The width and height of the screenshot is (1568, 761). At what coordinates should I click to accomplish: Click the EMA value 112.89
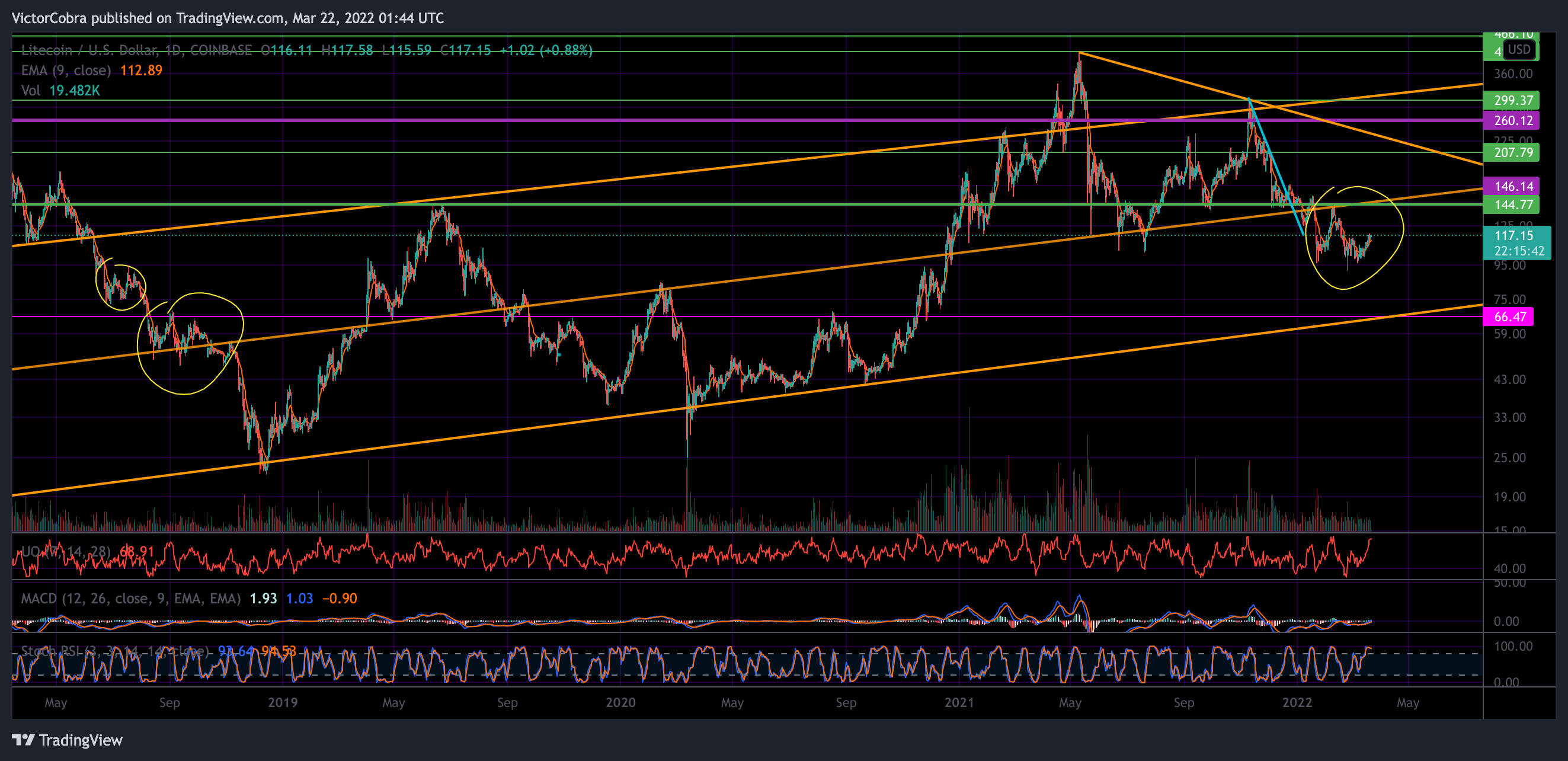pyautogui.click(x=141, y=70)
